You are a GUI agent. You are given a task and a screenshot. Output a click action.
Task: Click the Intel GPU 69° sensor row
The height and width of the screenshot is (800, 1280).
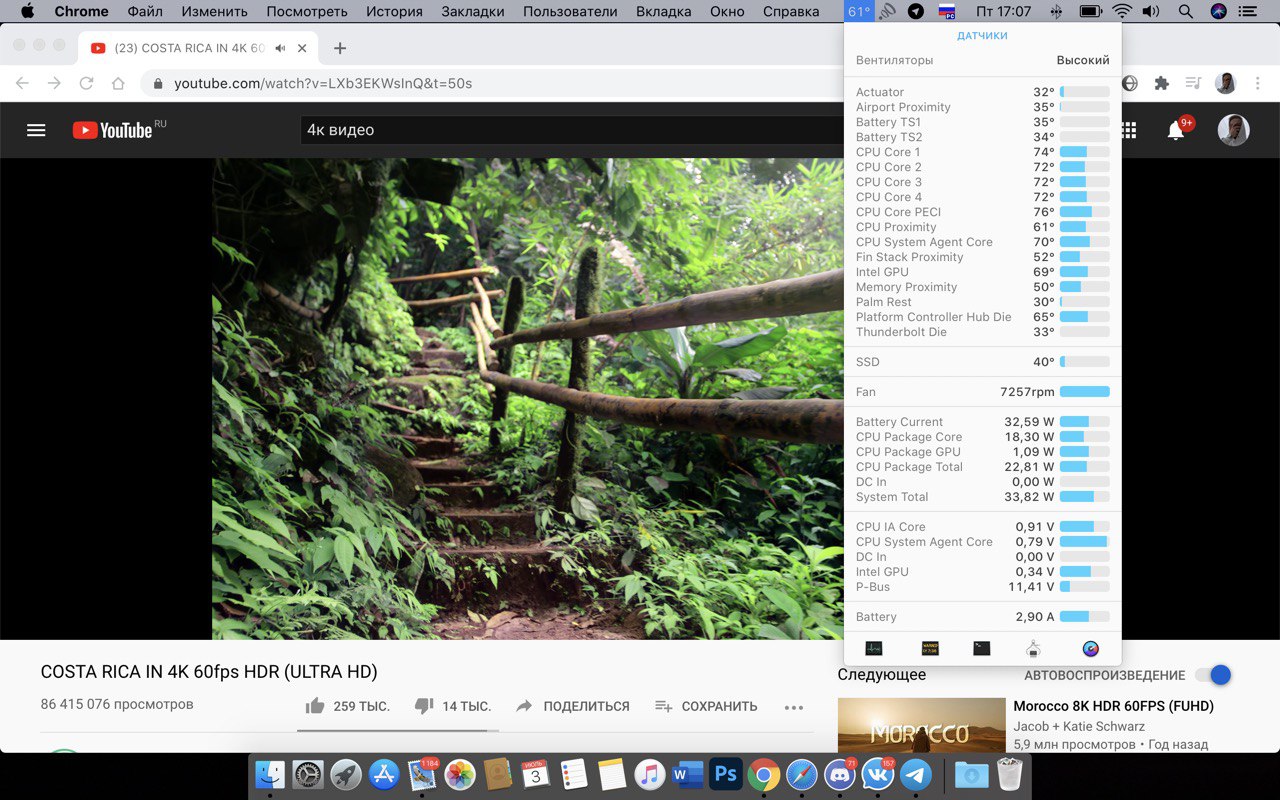(982, 272)
